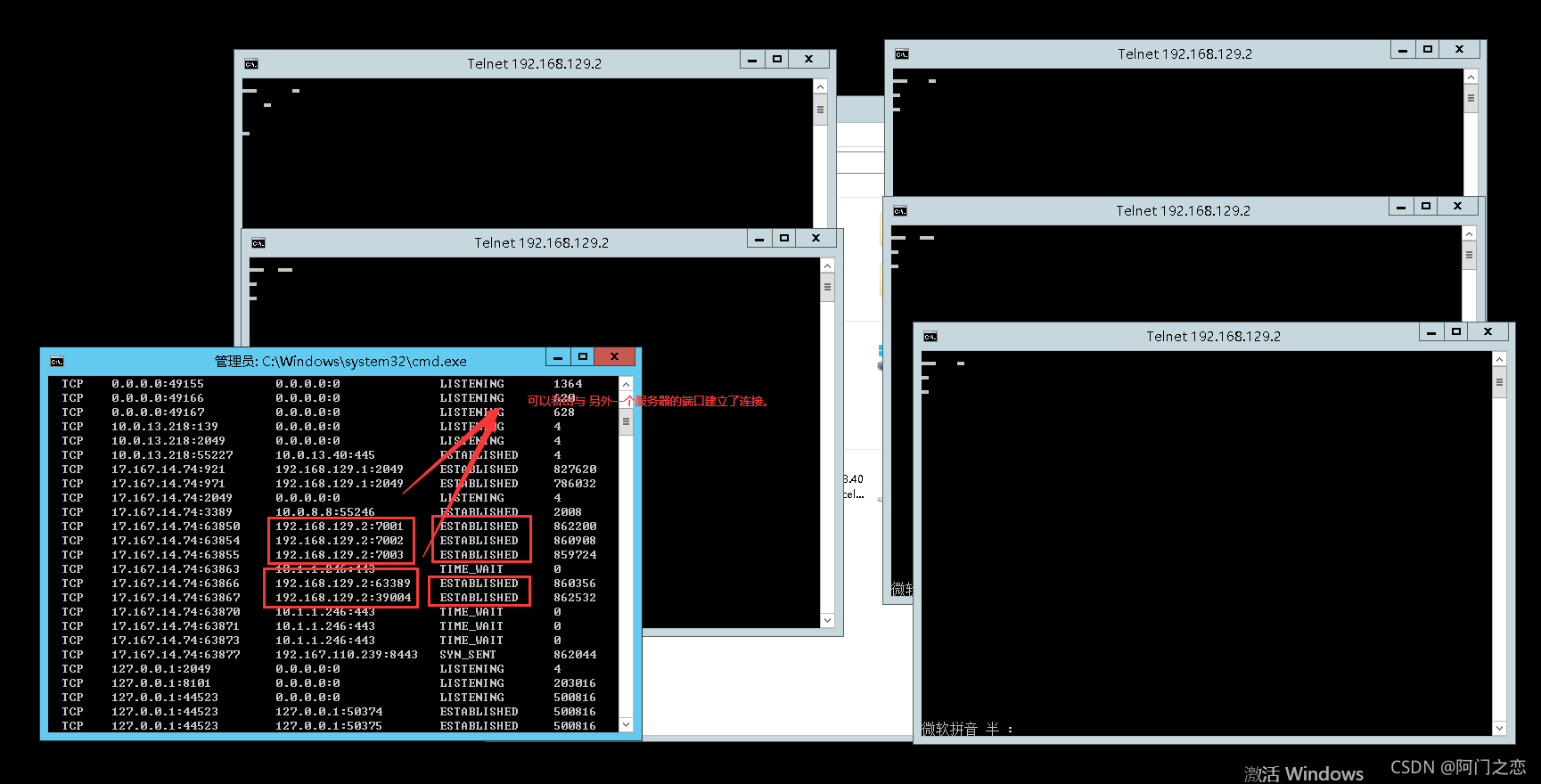1541x784 pixels.
Task: Click foreign address 192.168.129.2:7001
Action: [340, 527]
